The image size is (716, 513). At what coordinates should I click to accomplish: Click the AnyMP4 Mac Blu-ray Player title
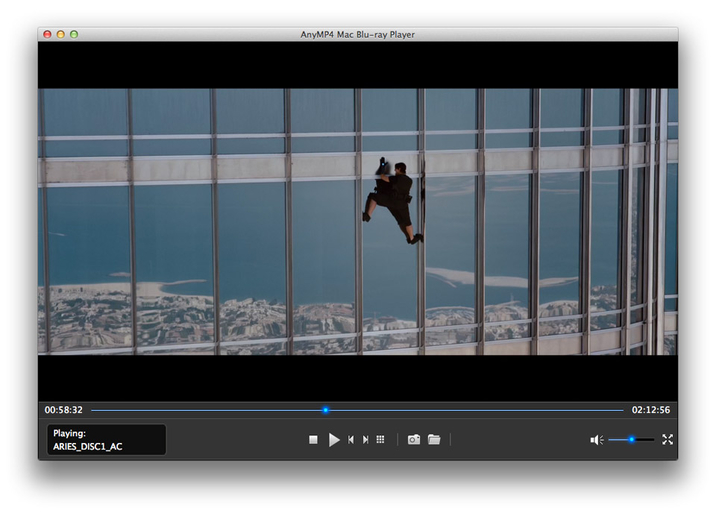click(x=358, y=34)
